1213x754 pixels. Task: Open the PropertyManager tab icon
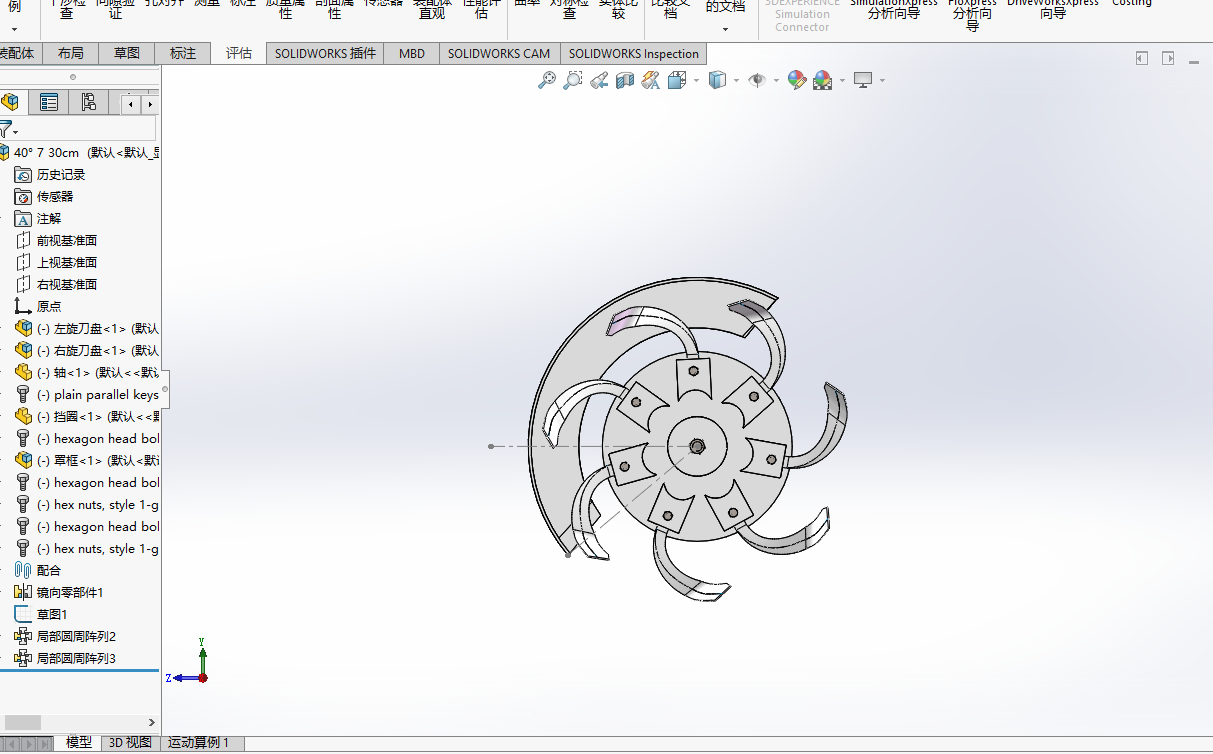(48, 102)
